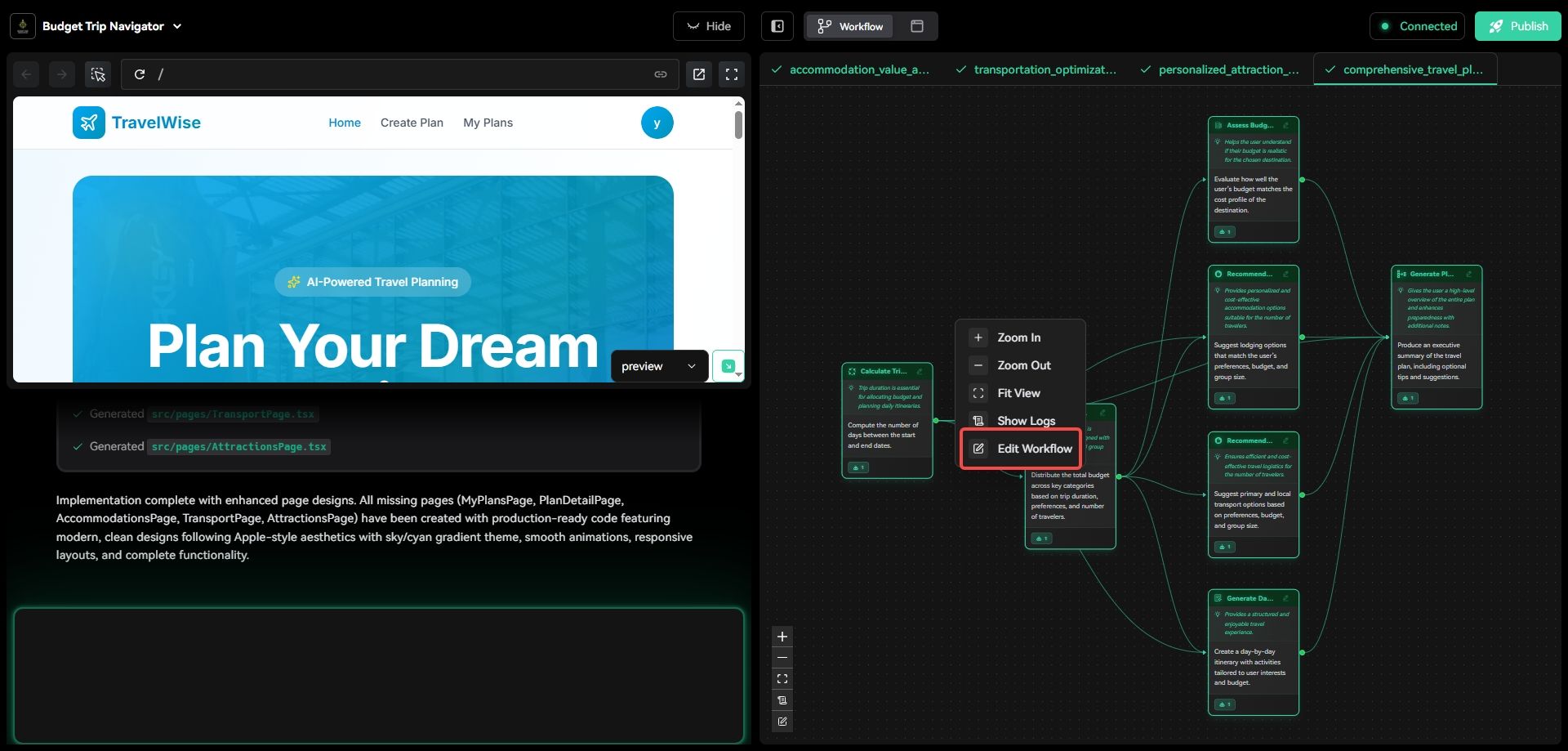
Task: Copy the preview link icon
Action: click(x=660, y=74)
